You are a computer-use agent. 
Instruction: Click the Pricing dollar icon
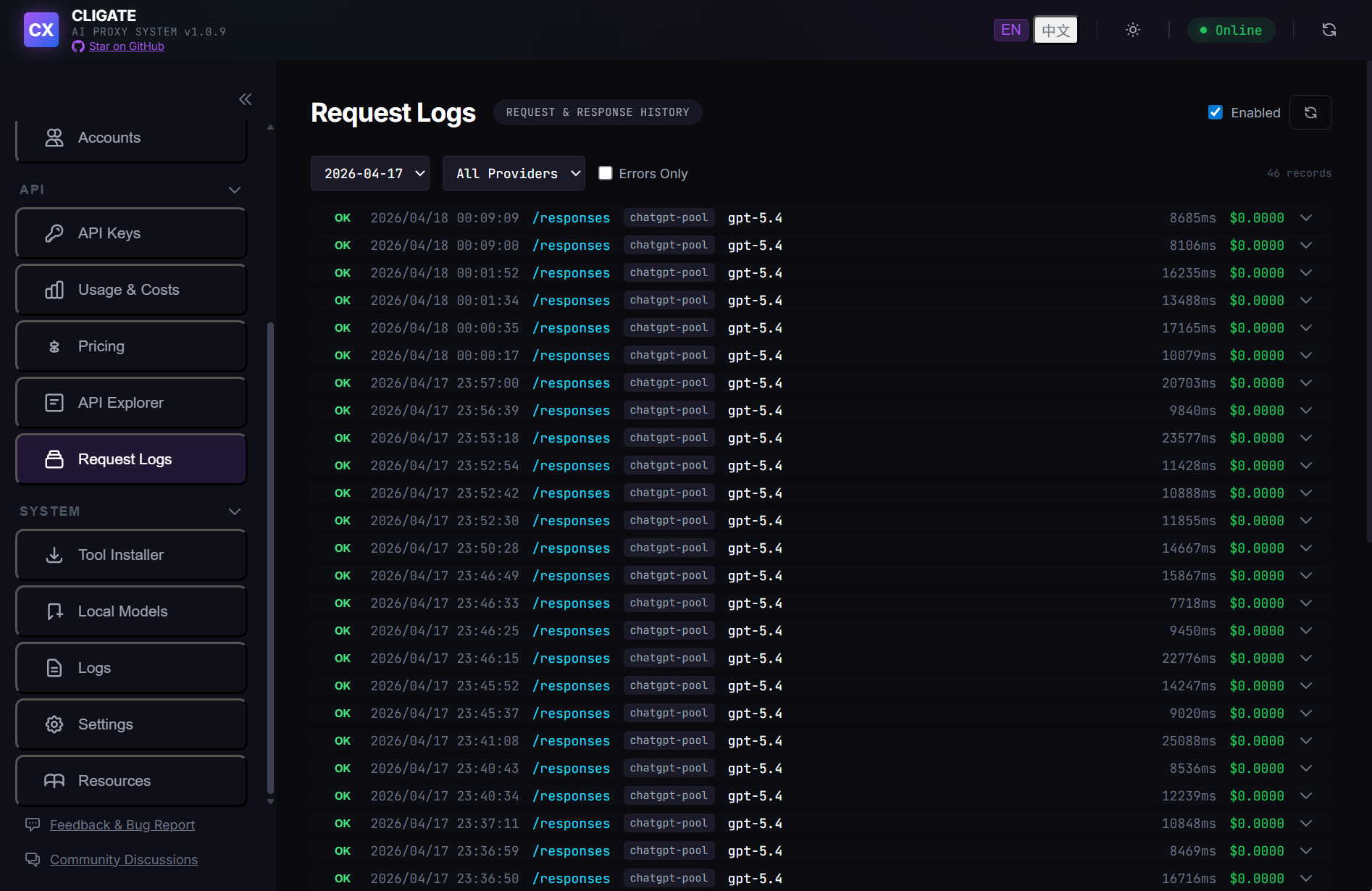click(54, 346)
